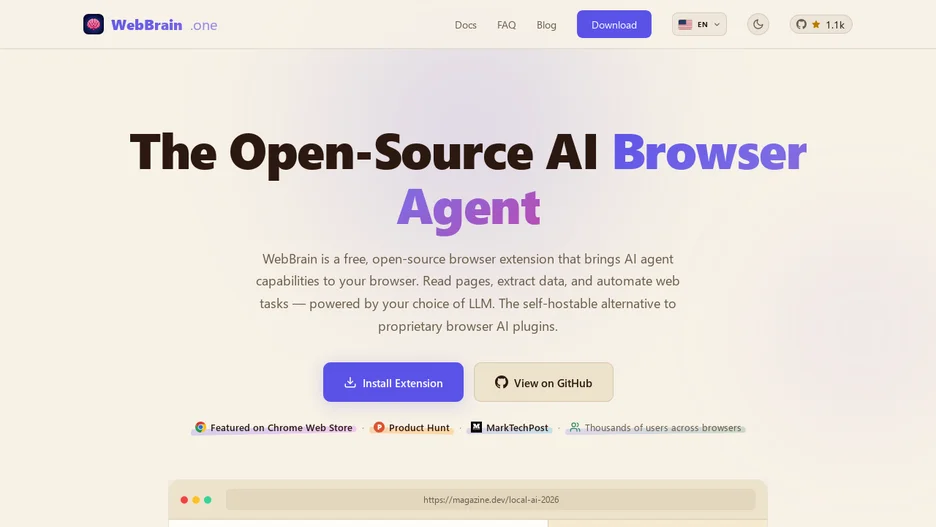This screenshot has height=527, width=936.
Task: Click View on GitHub button
Action: (543, 382)
